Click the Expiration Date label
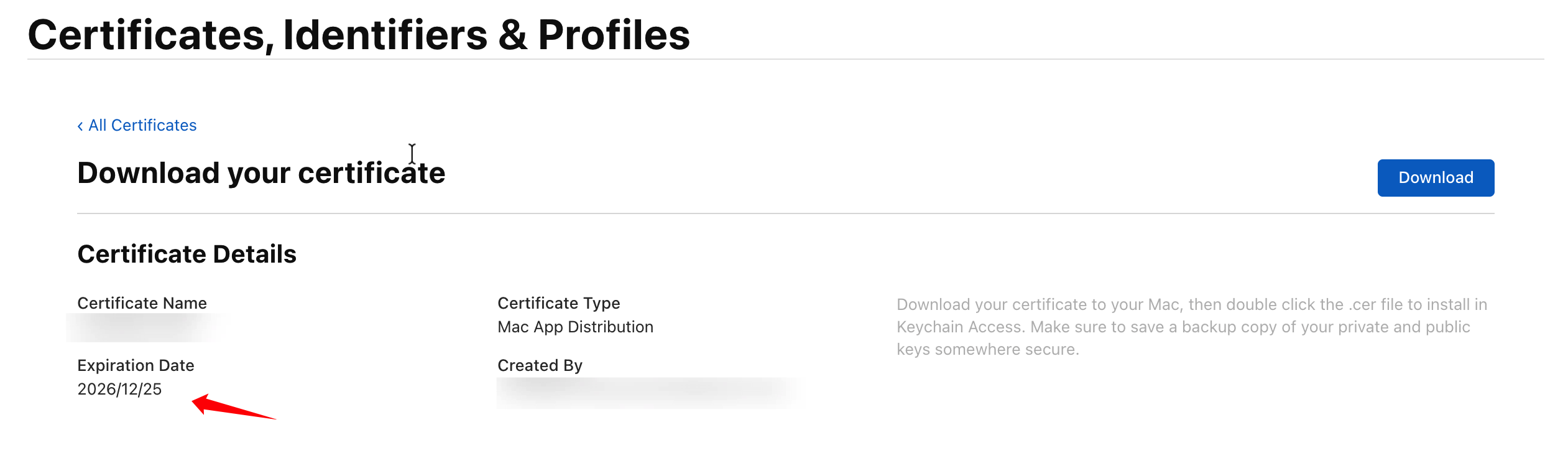 click(136, 365)
